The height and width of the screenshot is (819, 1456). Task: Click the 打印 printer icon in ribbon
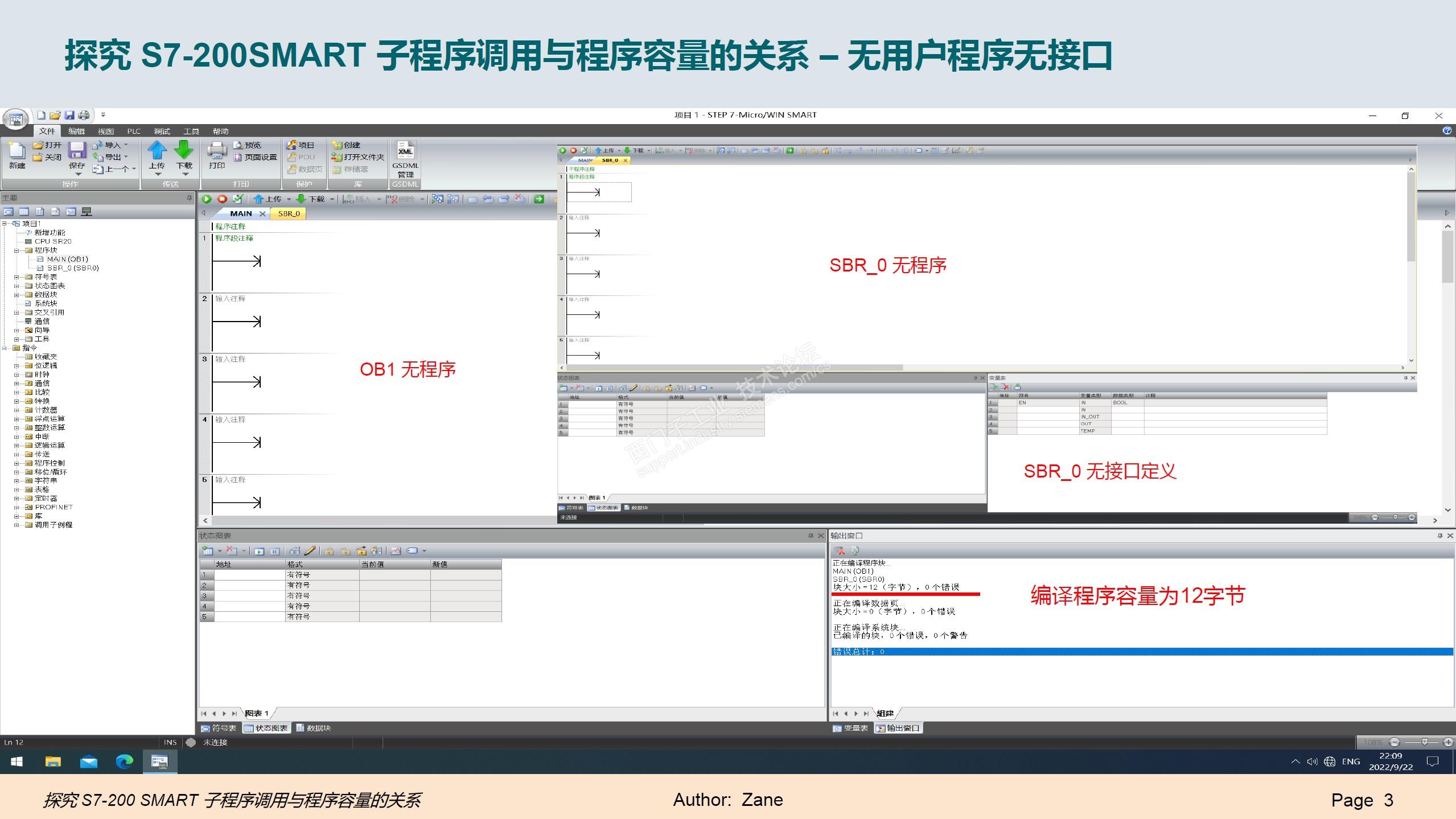(x=217, y=151)
